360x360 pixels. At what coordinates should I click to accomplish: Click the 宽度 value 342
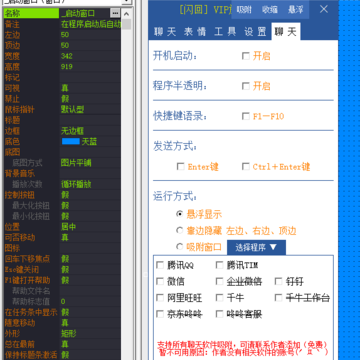click(x=67, y=56)
